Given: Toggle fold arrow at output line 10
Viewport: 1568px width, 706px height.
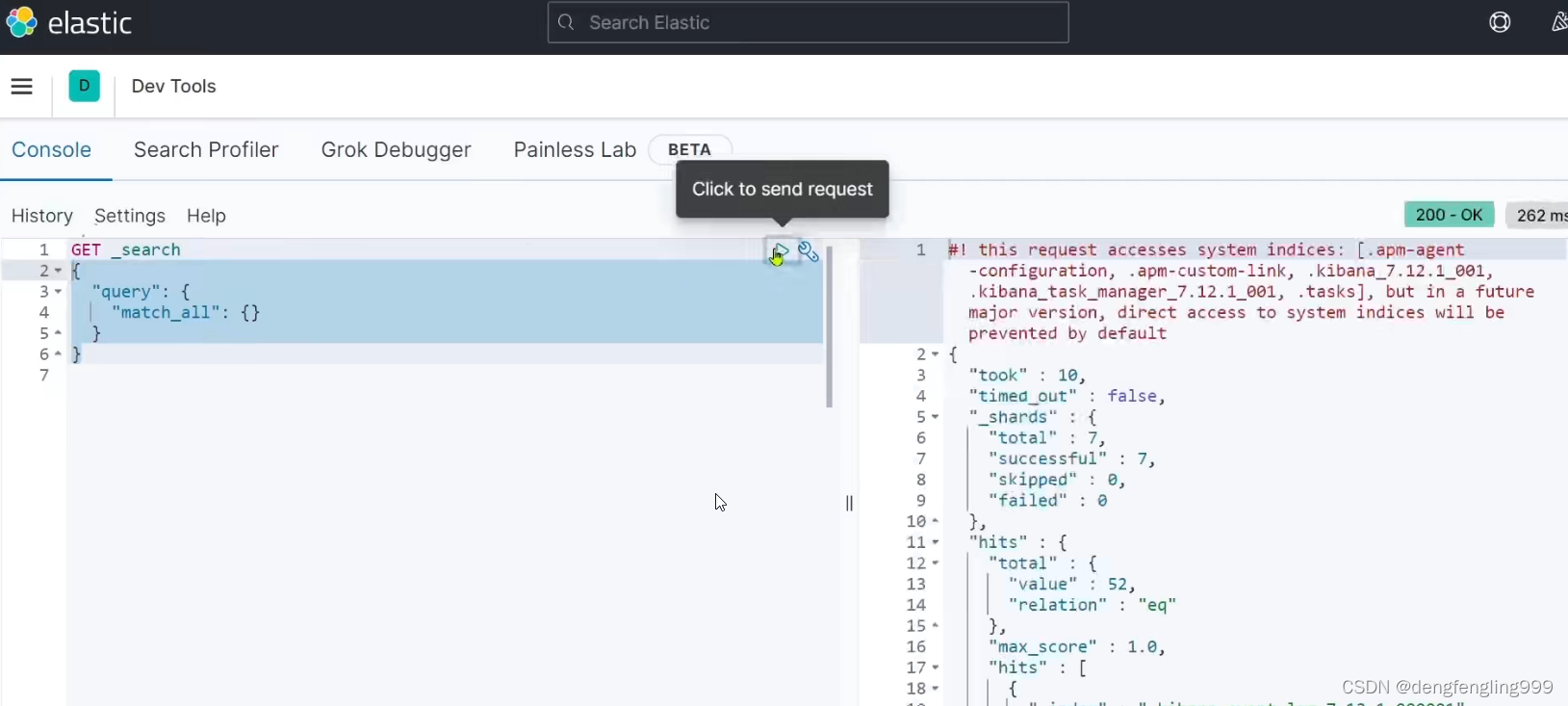Looking at the screenshot, I should coord(935,521).
